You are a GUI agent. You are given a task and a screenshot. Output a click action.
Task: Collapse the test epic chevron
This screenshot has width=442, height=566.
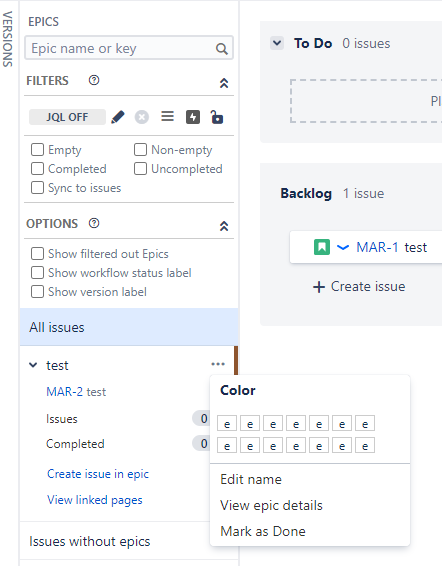(x=33, y=365)
